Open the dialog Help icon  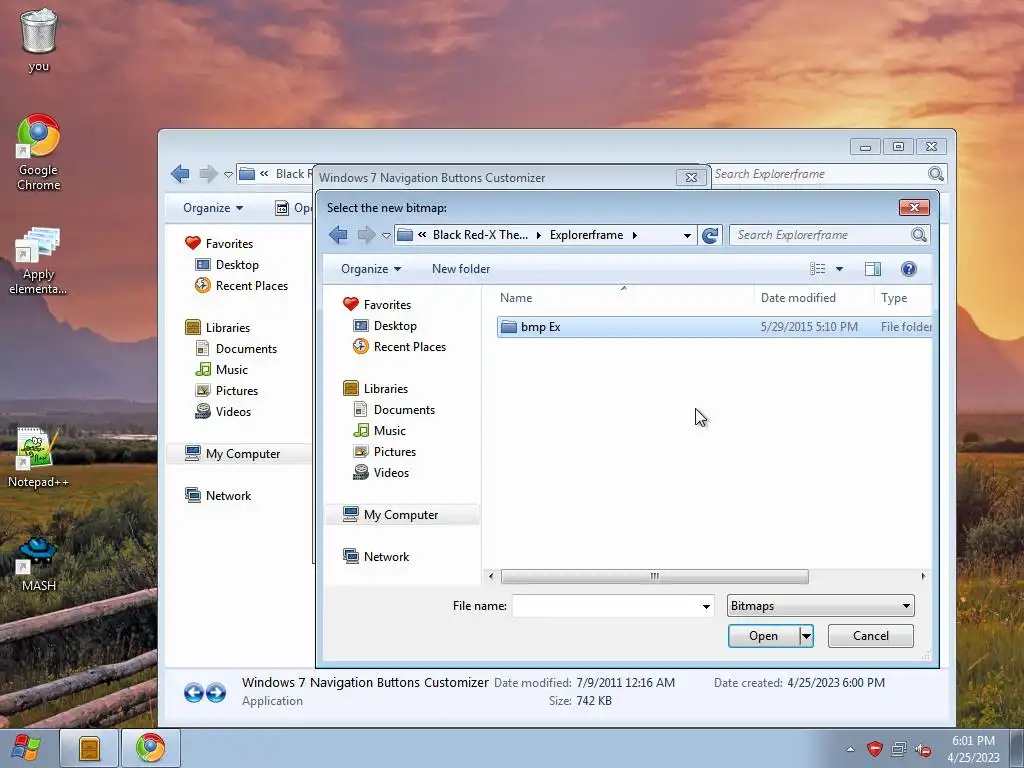(908, 268)
